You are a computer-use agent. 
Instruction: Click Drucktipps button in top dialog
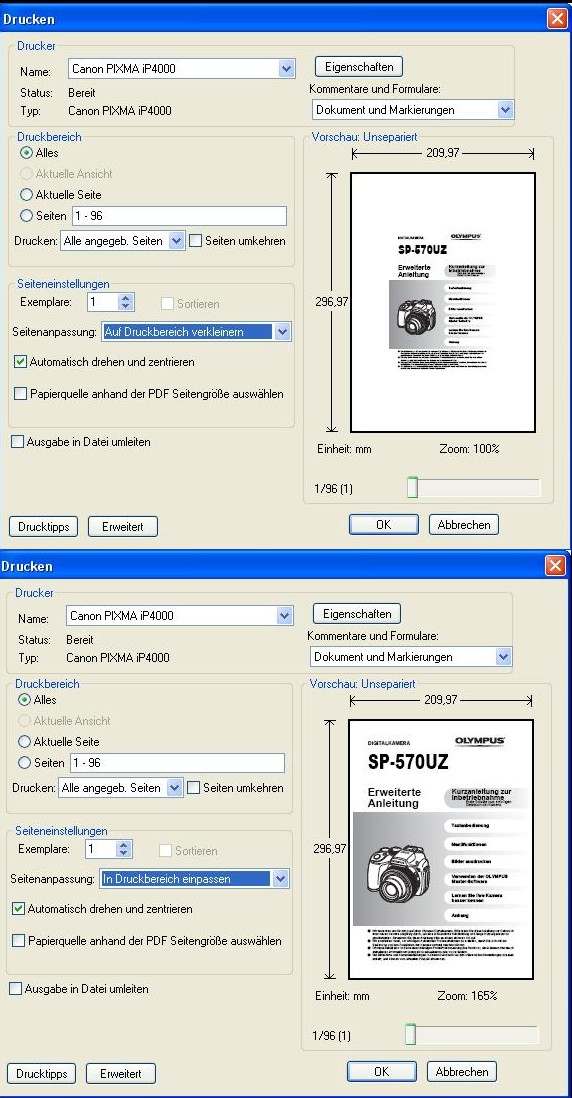click(43, 527)
